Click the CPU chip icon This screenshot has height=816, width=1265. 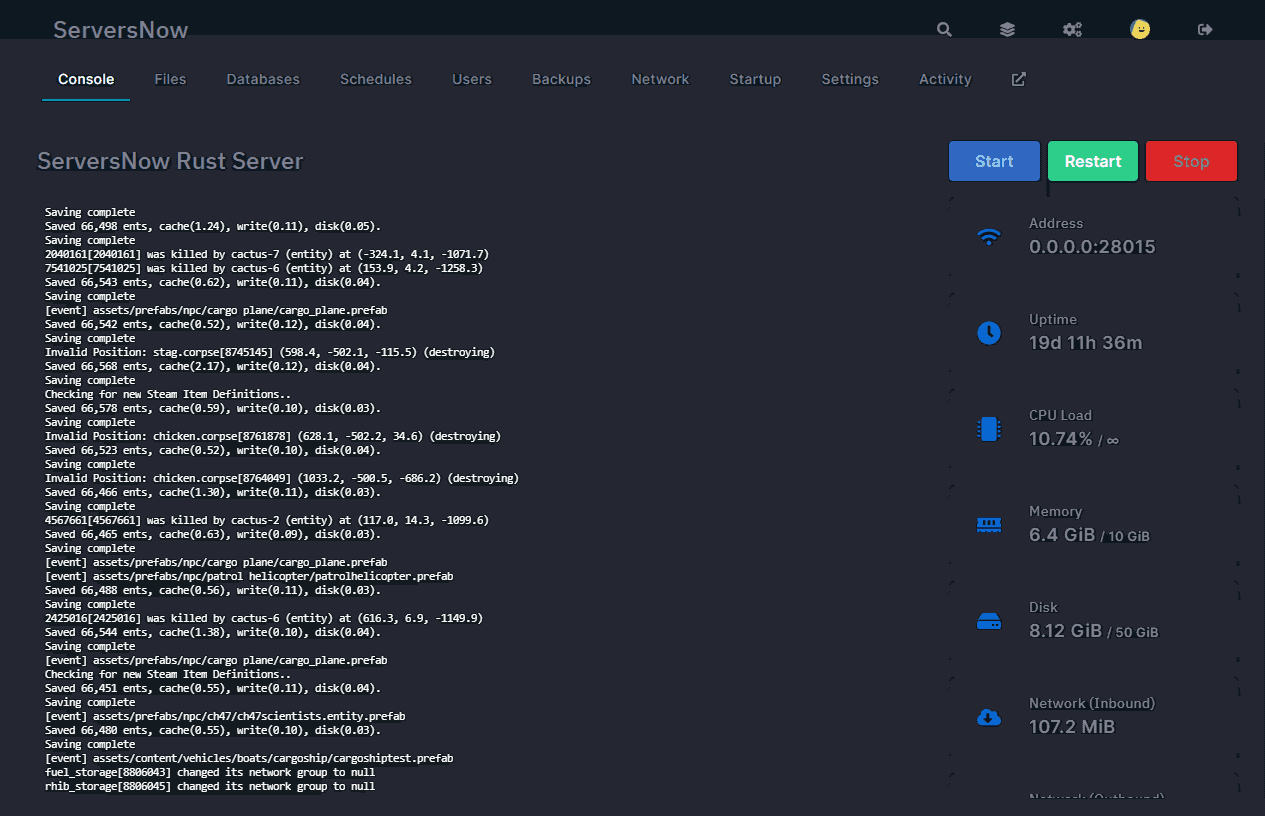click(988, 429)
